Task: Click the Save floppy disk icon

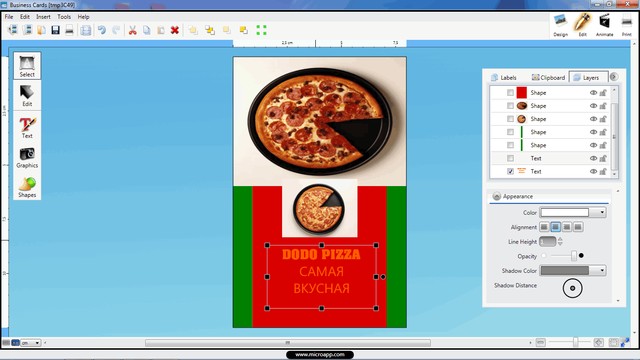Action: pos(56,30)
